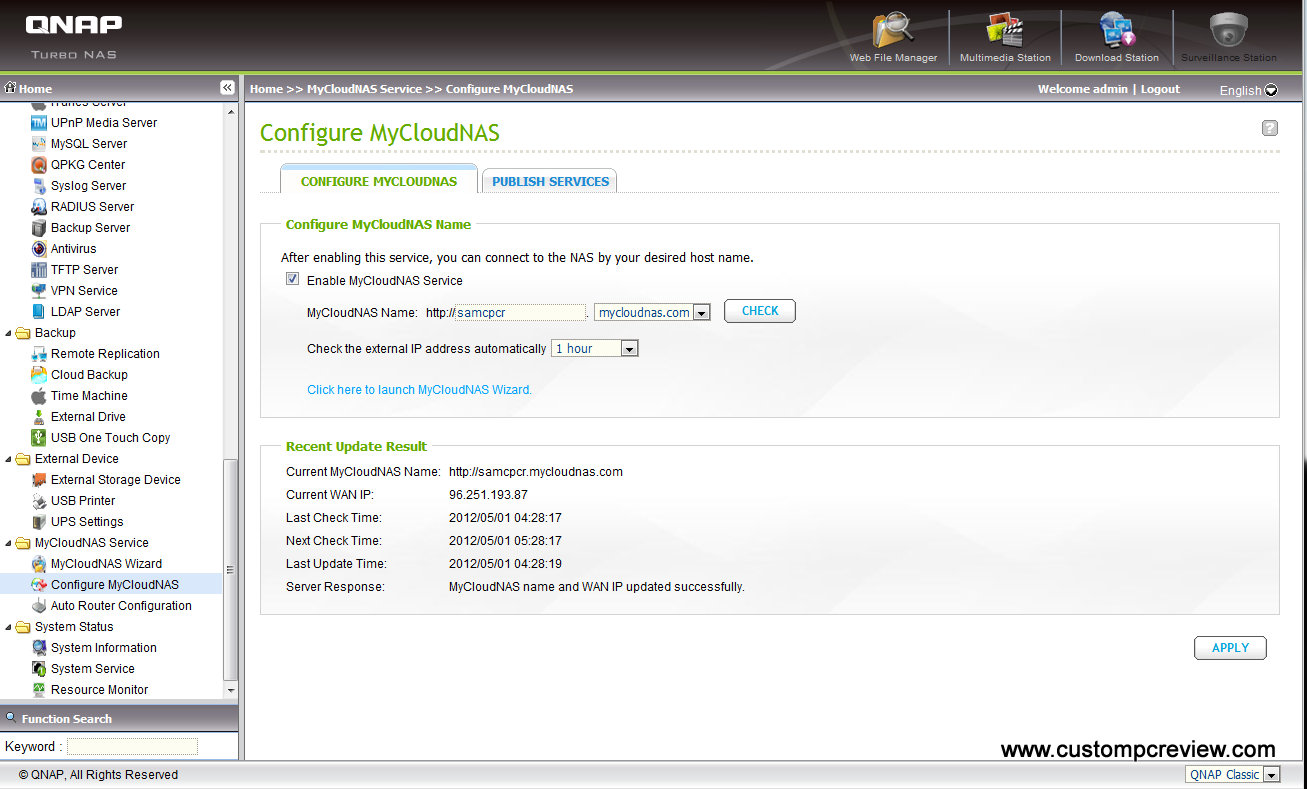Image resolution: width=1307 pixels, height=789 pixels.
Task: Open Download Station icon
Action: [x=1116, y=31]
